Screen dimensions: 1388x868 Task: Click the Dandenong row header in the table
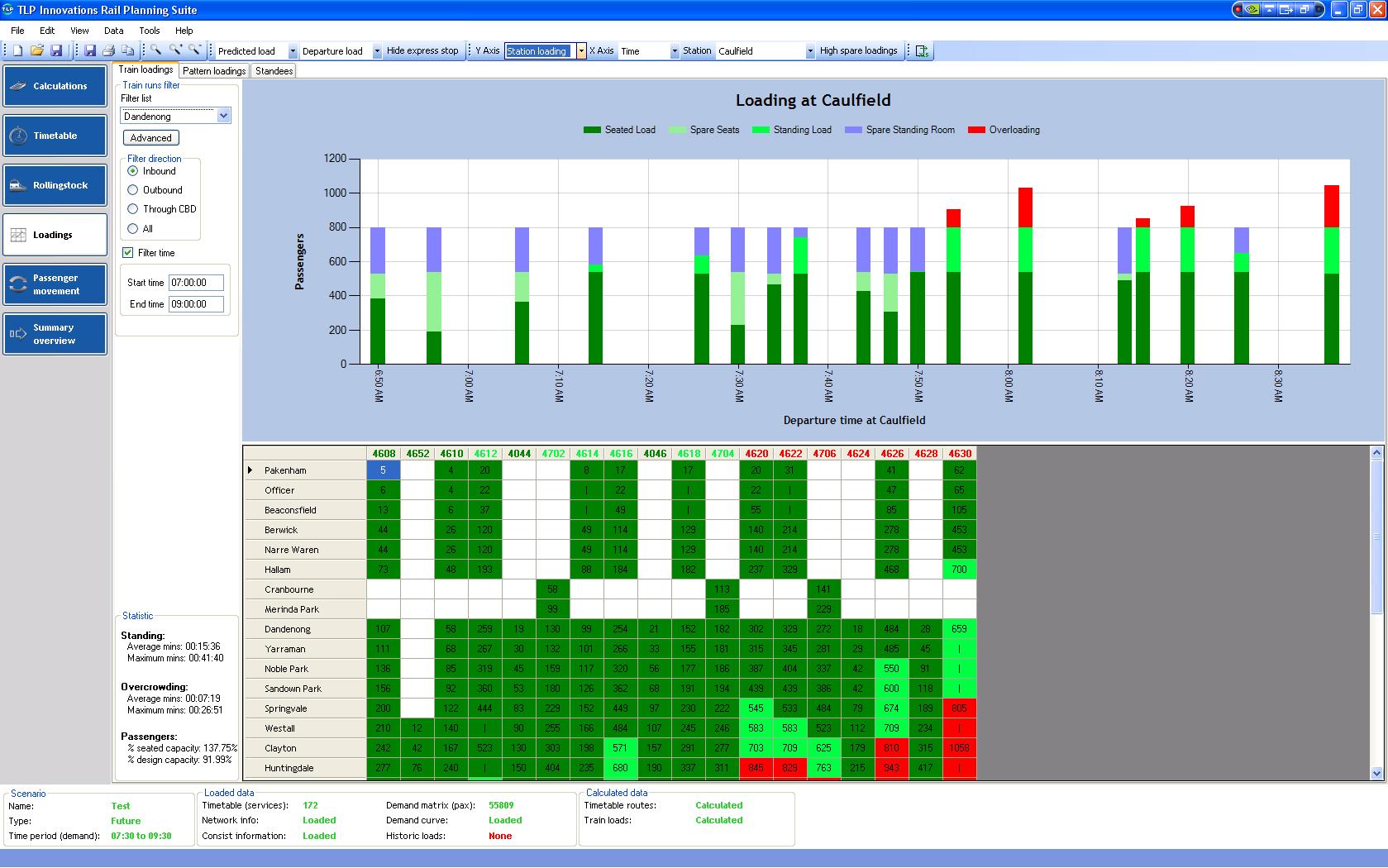pos(305,629)
